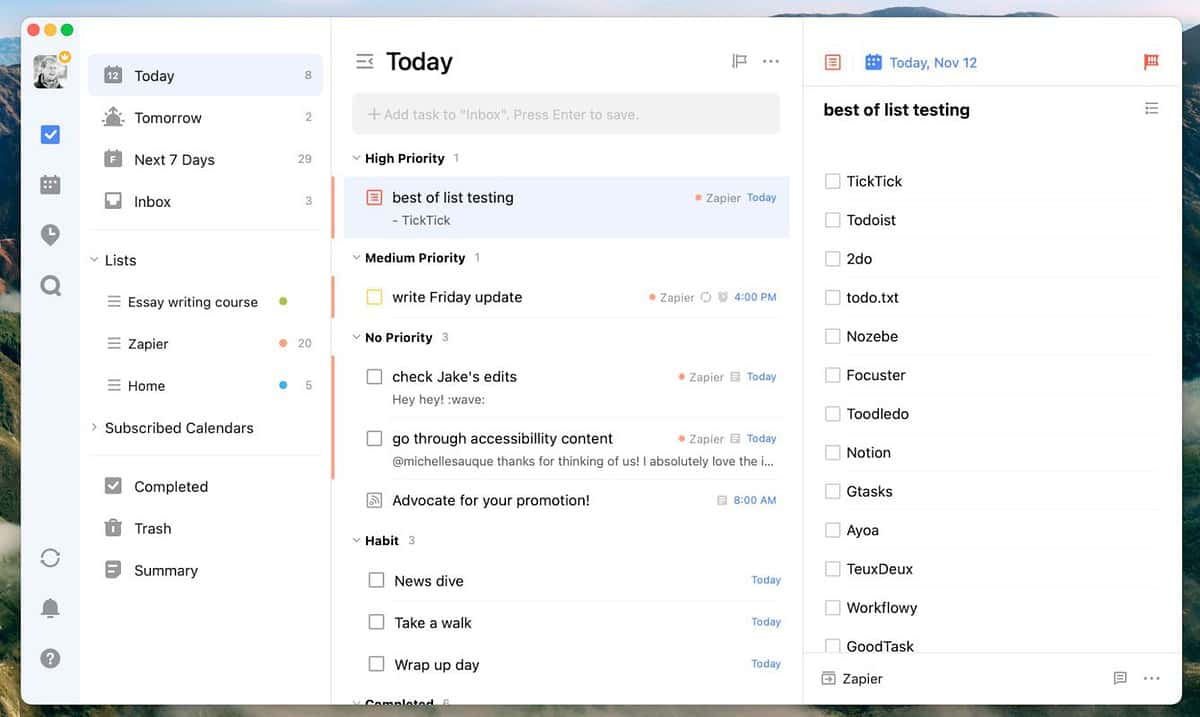1200x717 pixels.
Task: Open Notifications bell icon
Action: tap(50, 608)
